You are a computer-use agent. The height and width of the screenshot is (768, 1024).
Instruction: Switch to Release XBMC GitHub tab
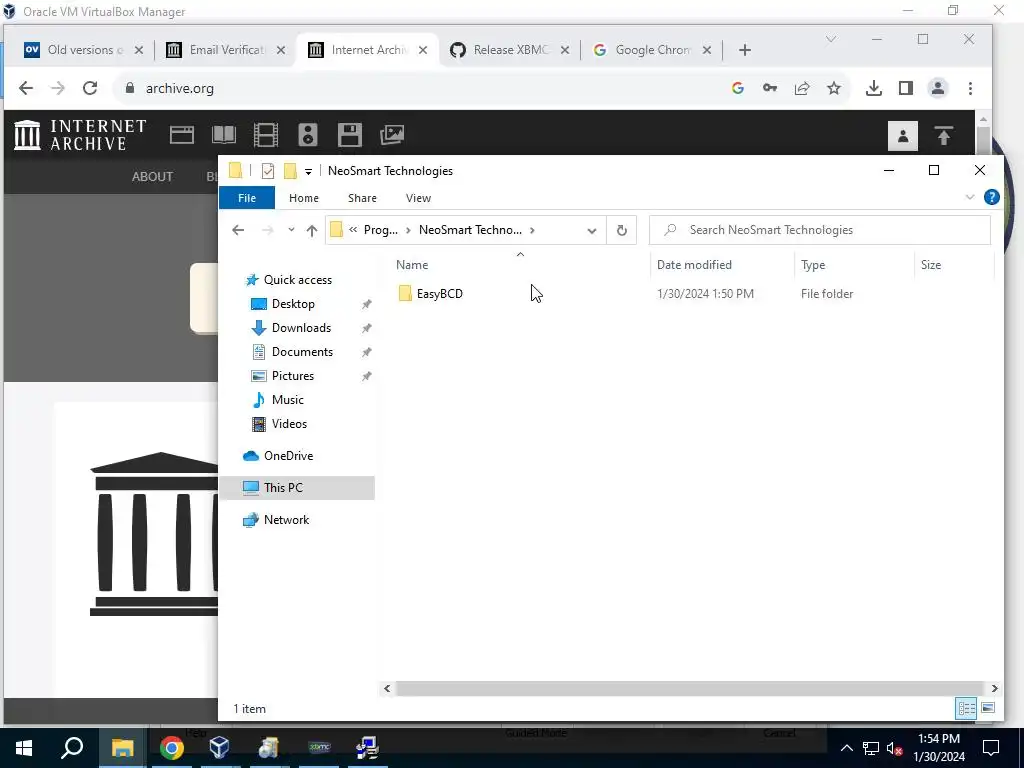(x=511, y=50)
